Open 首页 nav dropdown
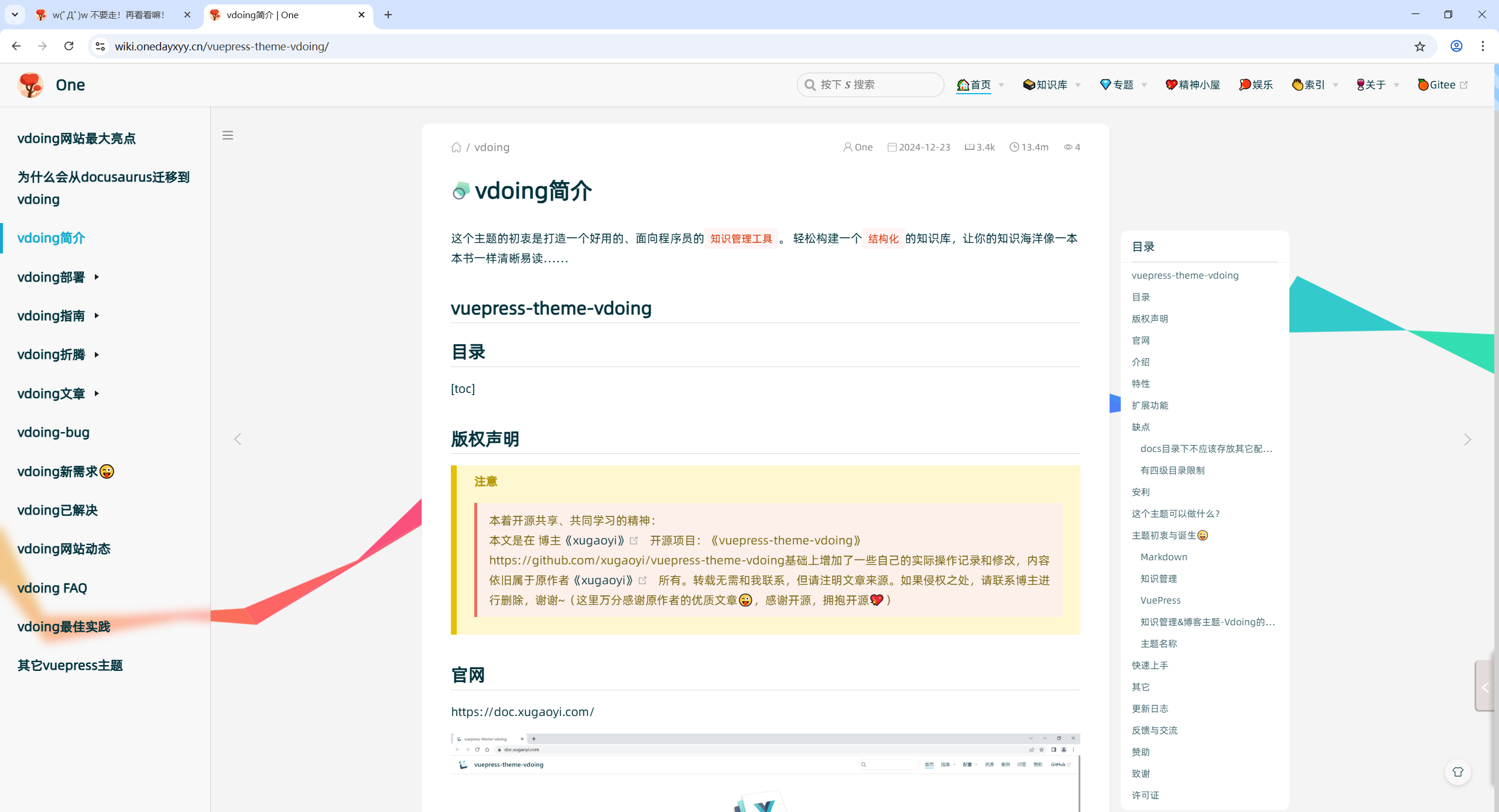1499x812 pixels. 981,85
